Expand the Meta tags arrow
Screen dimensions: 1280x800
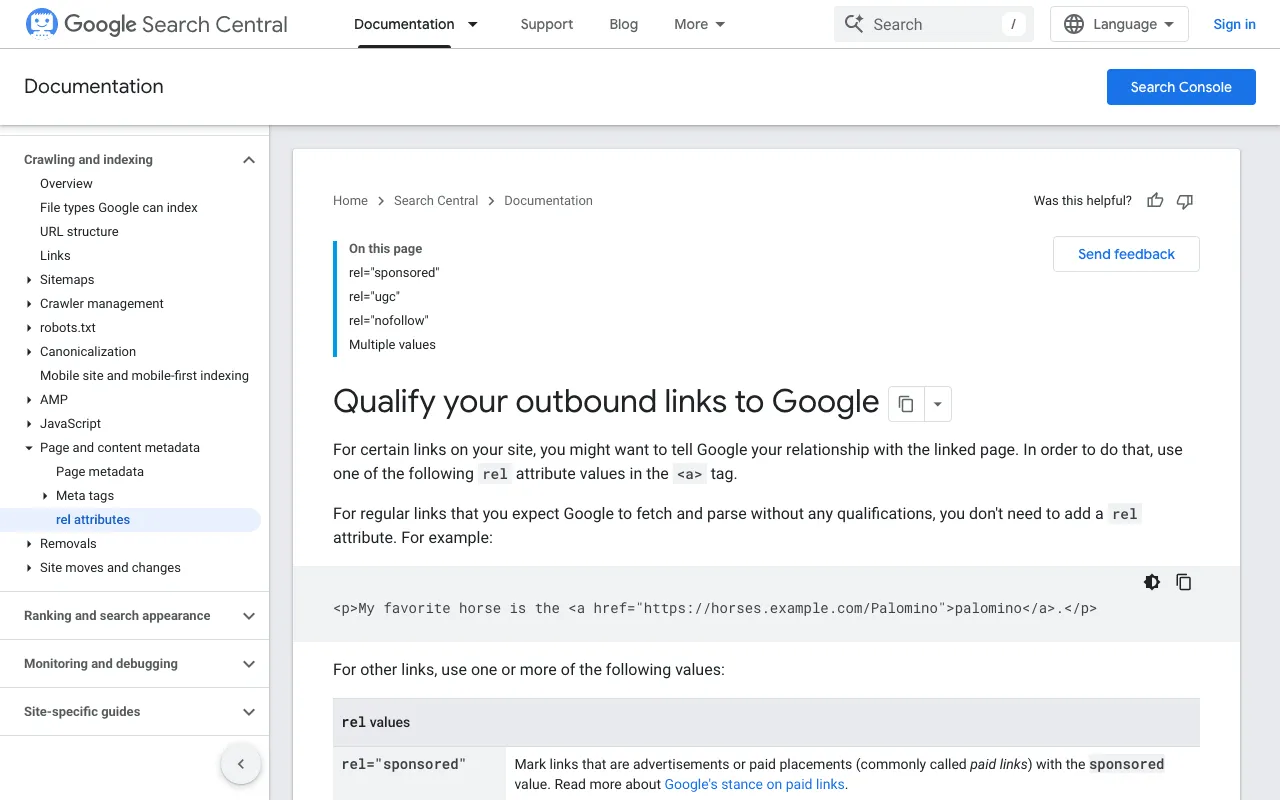tap(45, 496)
